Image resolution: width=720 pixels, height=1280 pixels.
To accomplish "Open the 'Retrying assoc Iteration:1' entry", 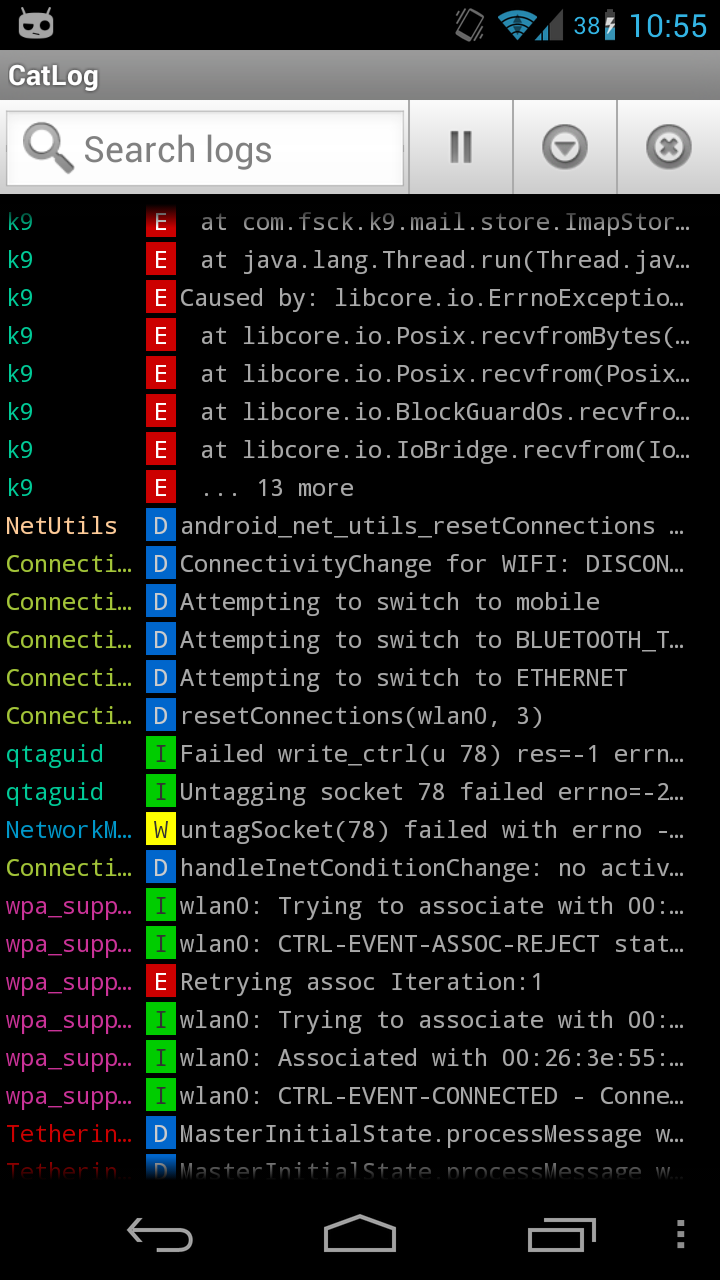I will (361, 982).
